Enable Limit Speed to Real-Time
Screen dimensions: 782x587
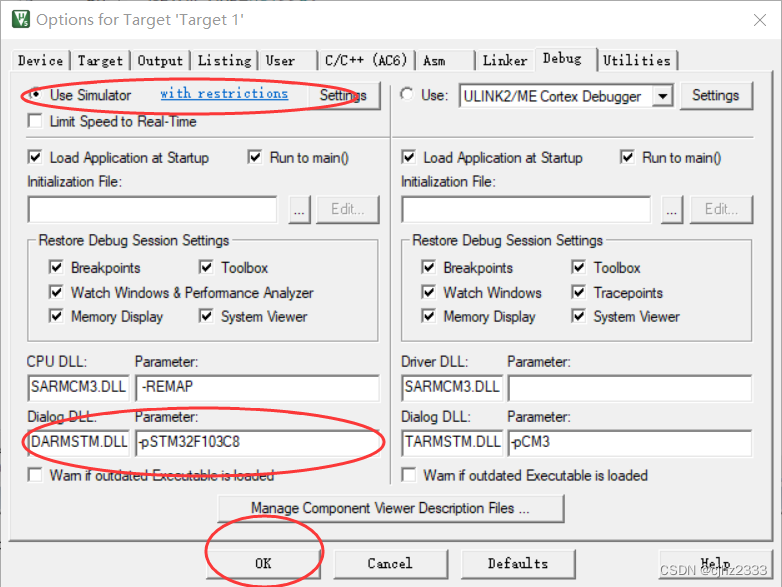click(35, 122)
